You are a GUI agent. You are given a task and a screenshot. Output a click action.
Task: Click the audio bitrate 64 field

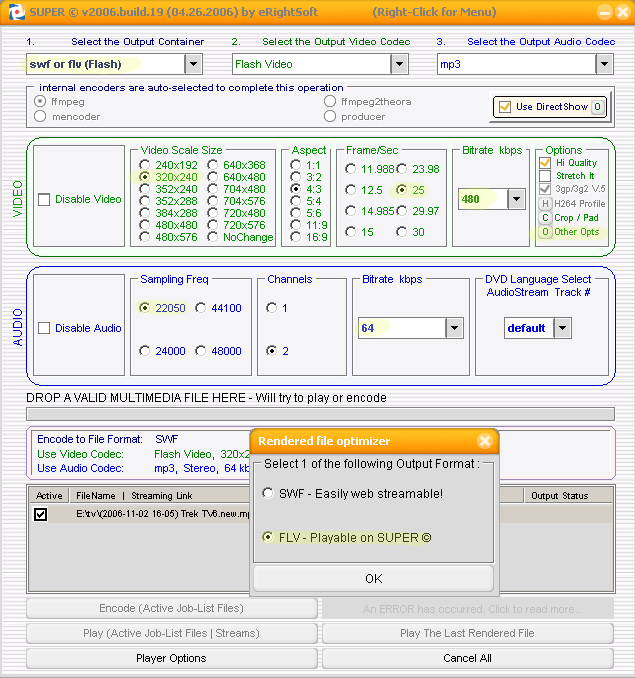point(402,328)
